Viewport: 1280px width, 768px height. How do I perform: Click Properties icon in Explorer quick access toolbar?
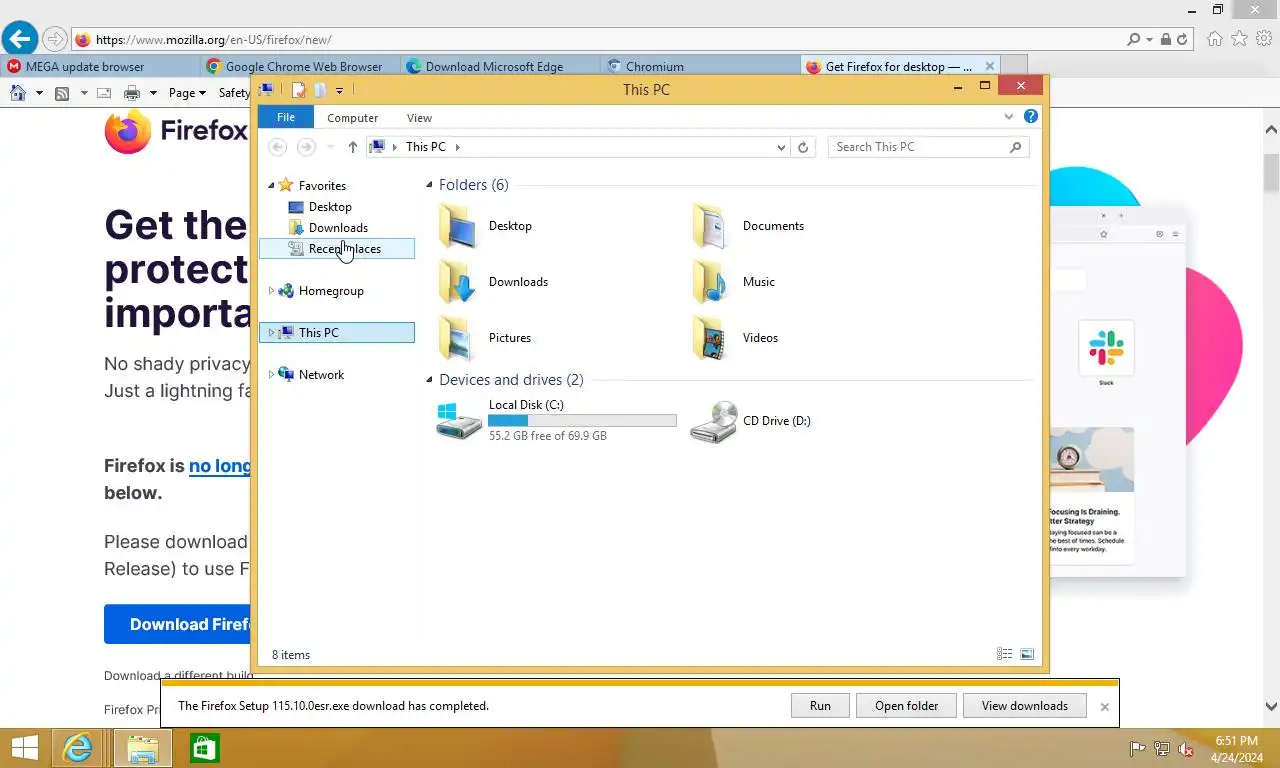tap(298, 90)
